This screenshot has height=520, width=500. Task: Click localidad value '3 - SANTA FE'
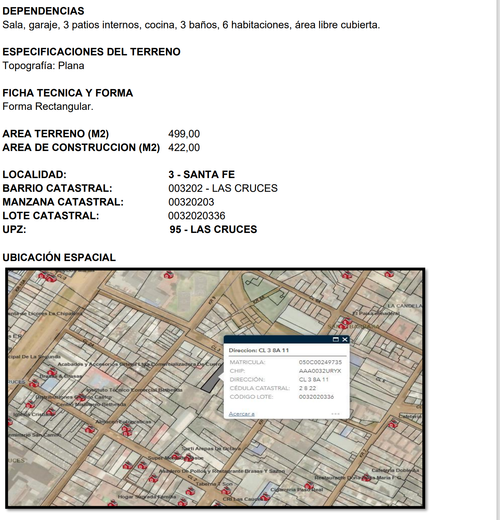pyautogui.click(x=201, y=174)
